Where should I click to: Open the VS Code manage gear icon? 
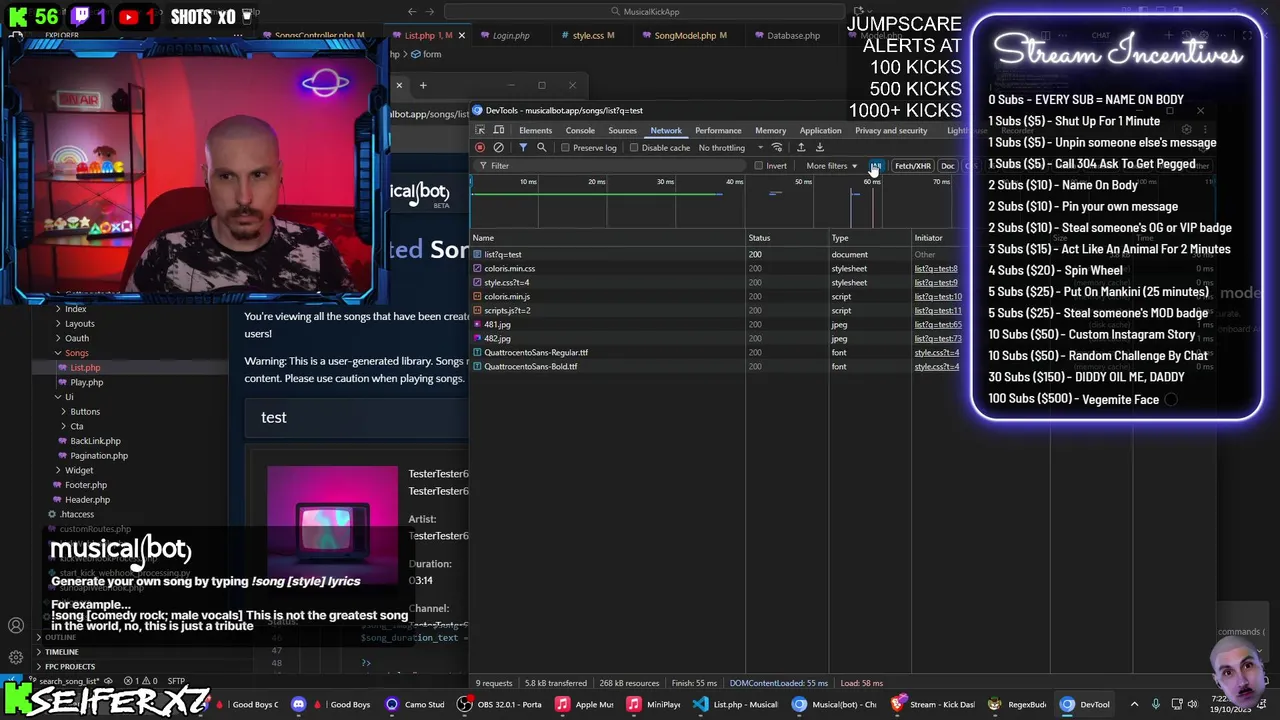click(16, 657)
